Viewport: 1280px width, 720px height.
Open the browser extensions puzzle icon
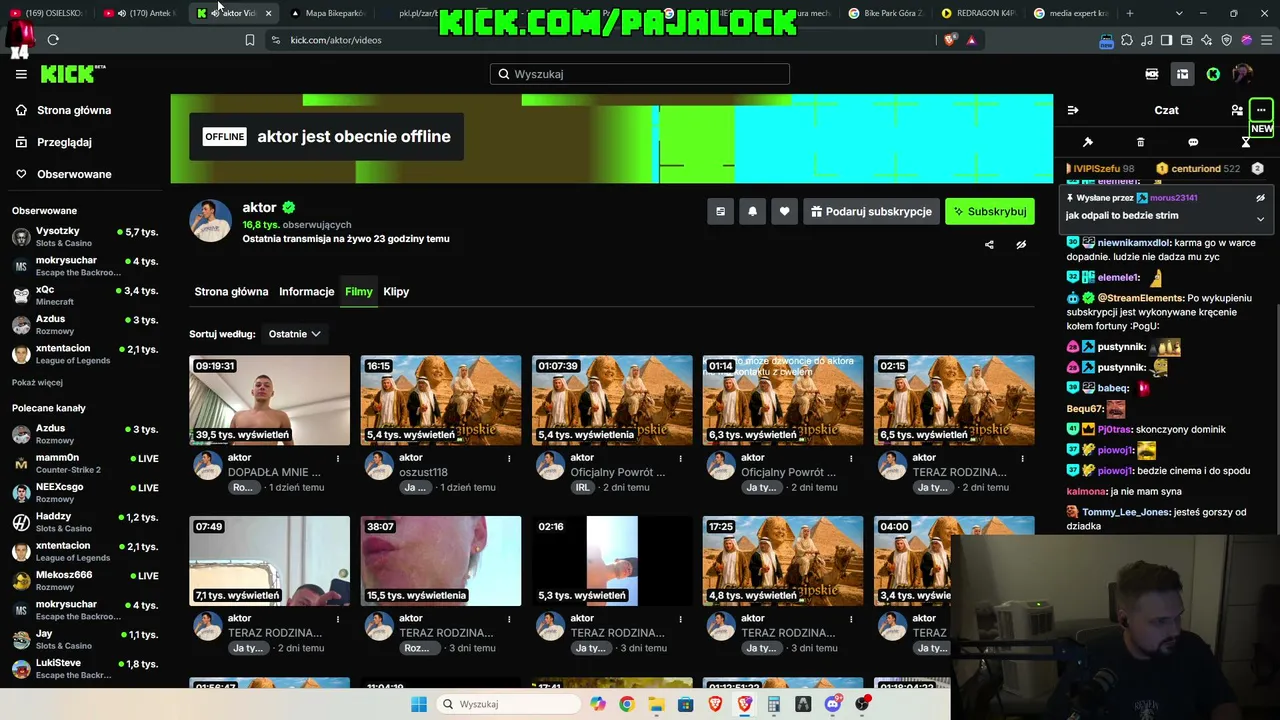(1127, 40)
